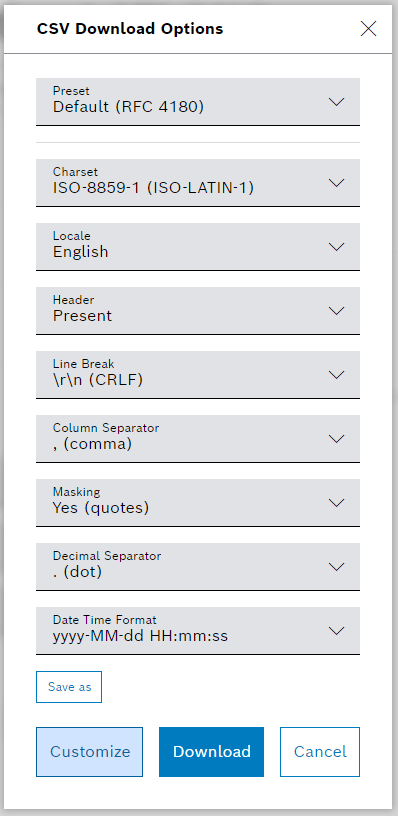This screenshot has width=398, height=816.
Task: Click the blue Download button
Action: [212, 752]
